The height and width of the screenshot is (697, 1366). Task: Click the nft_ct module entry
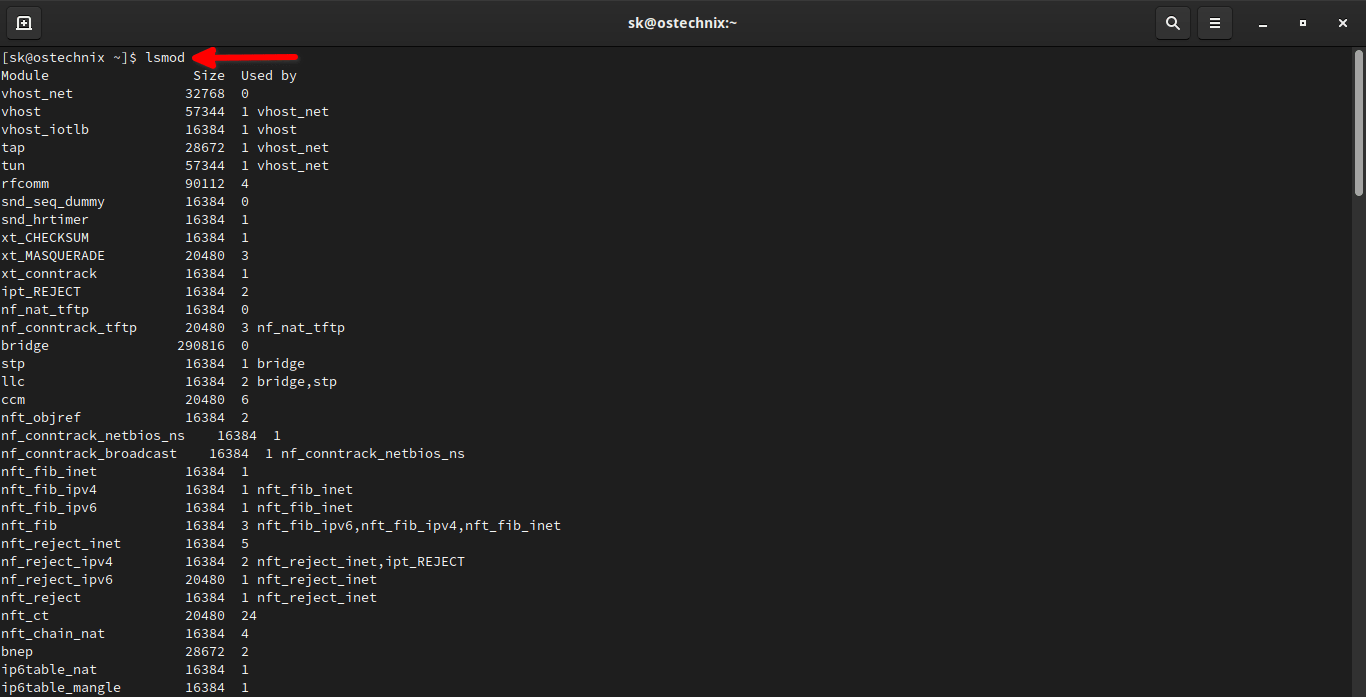25,615
